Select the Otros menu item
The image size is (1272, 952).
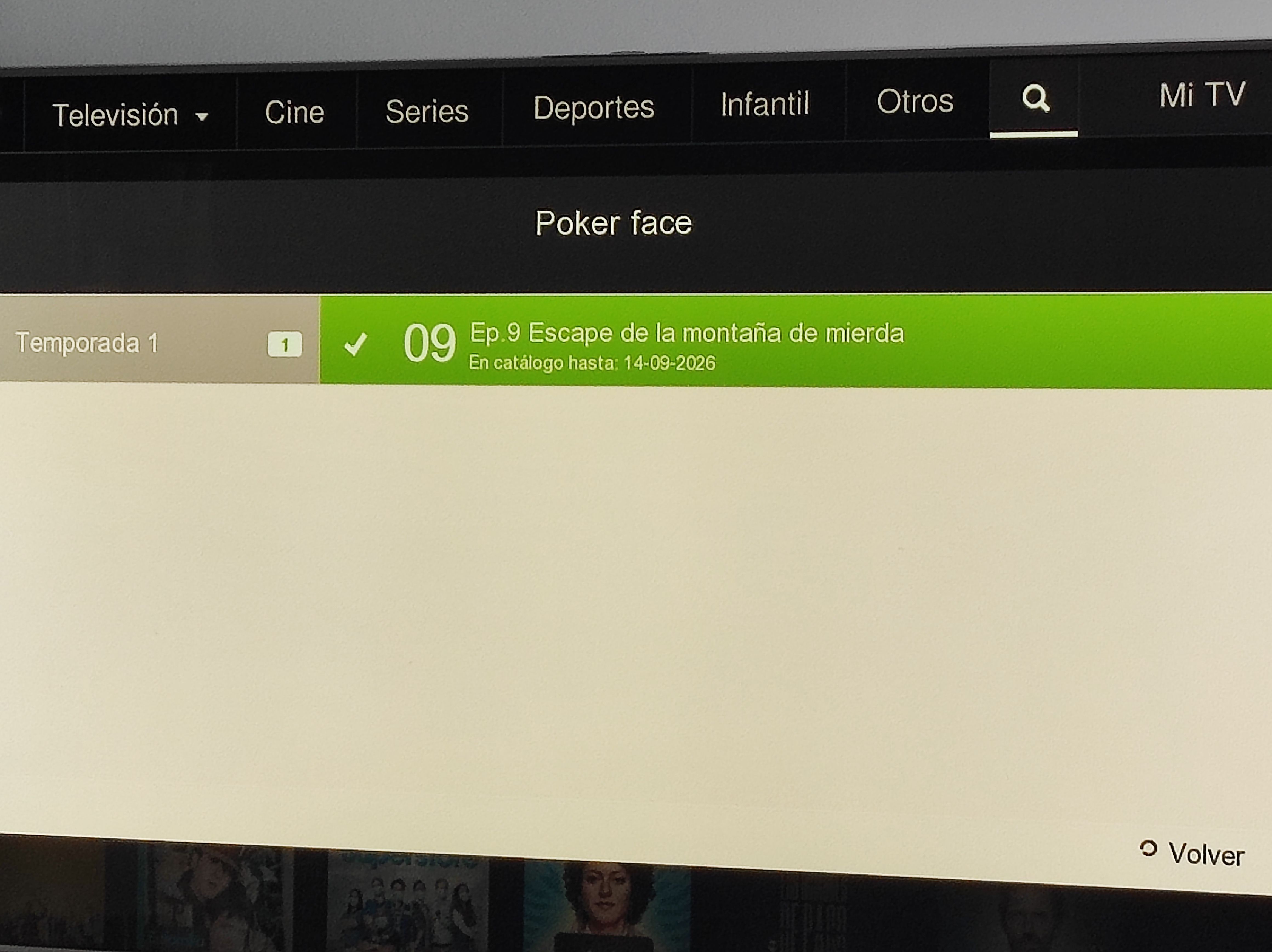(x=915, y=102)
